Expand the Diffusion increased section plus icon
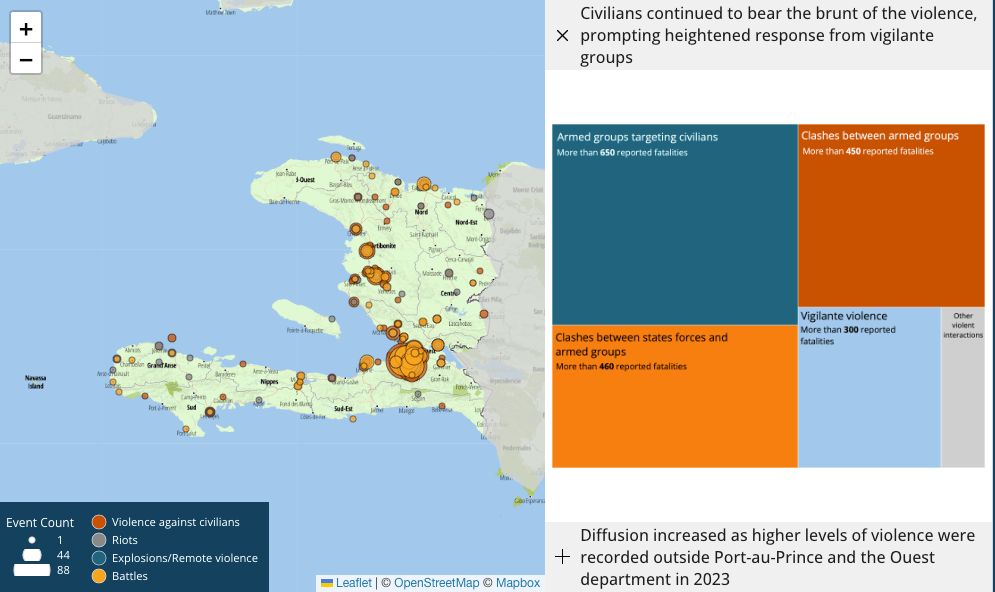The height and width of the screenshot is (592, 995). [x=562, y=557]
